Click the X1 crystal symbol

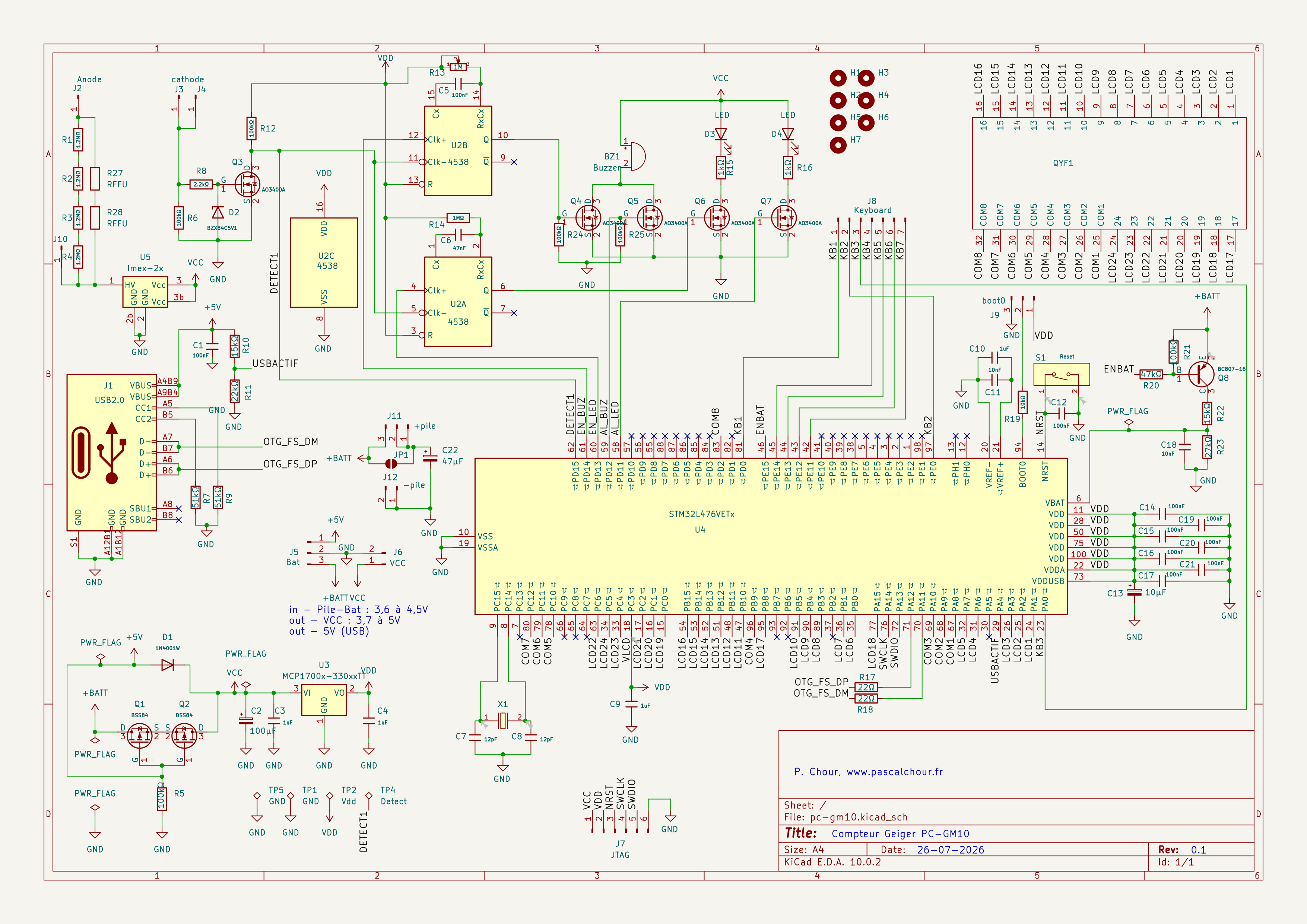502,721
